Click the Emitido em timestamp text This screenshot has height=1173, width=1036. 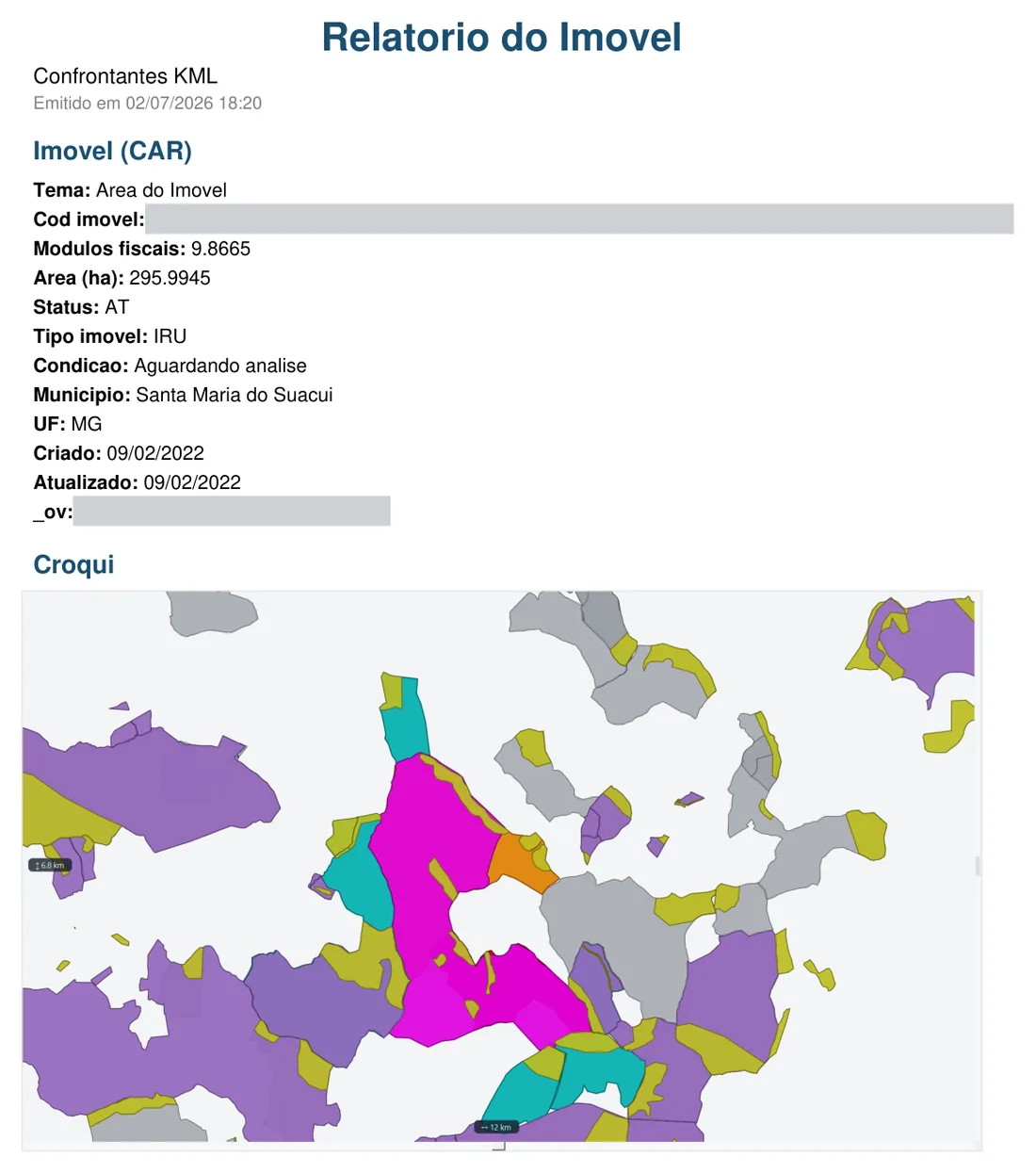pos(147,103)
